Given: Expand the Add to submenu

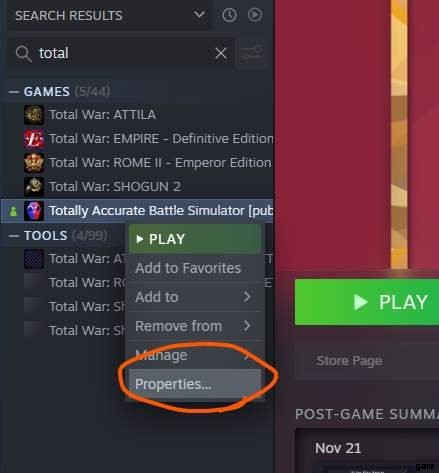Looking at the screenshot, I should pos(194,297).
